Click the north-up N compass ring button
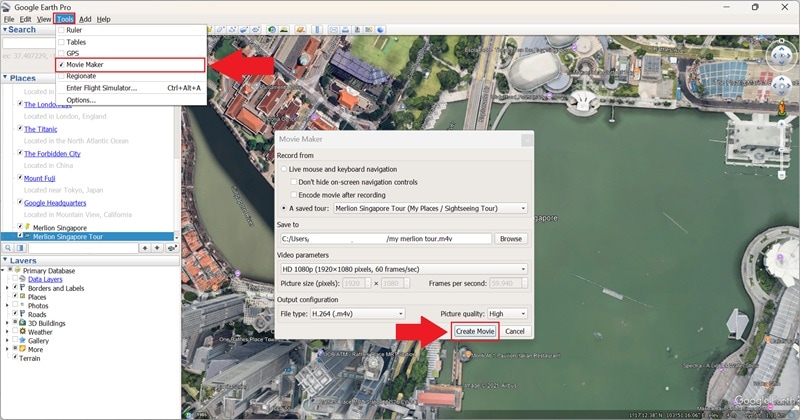The width and height of the screenshot is (800, 420). click(781, 41)
